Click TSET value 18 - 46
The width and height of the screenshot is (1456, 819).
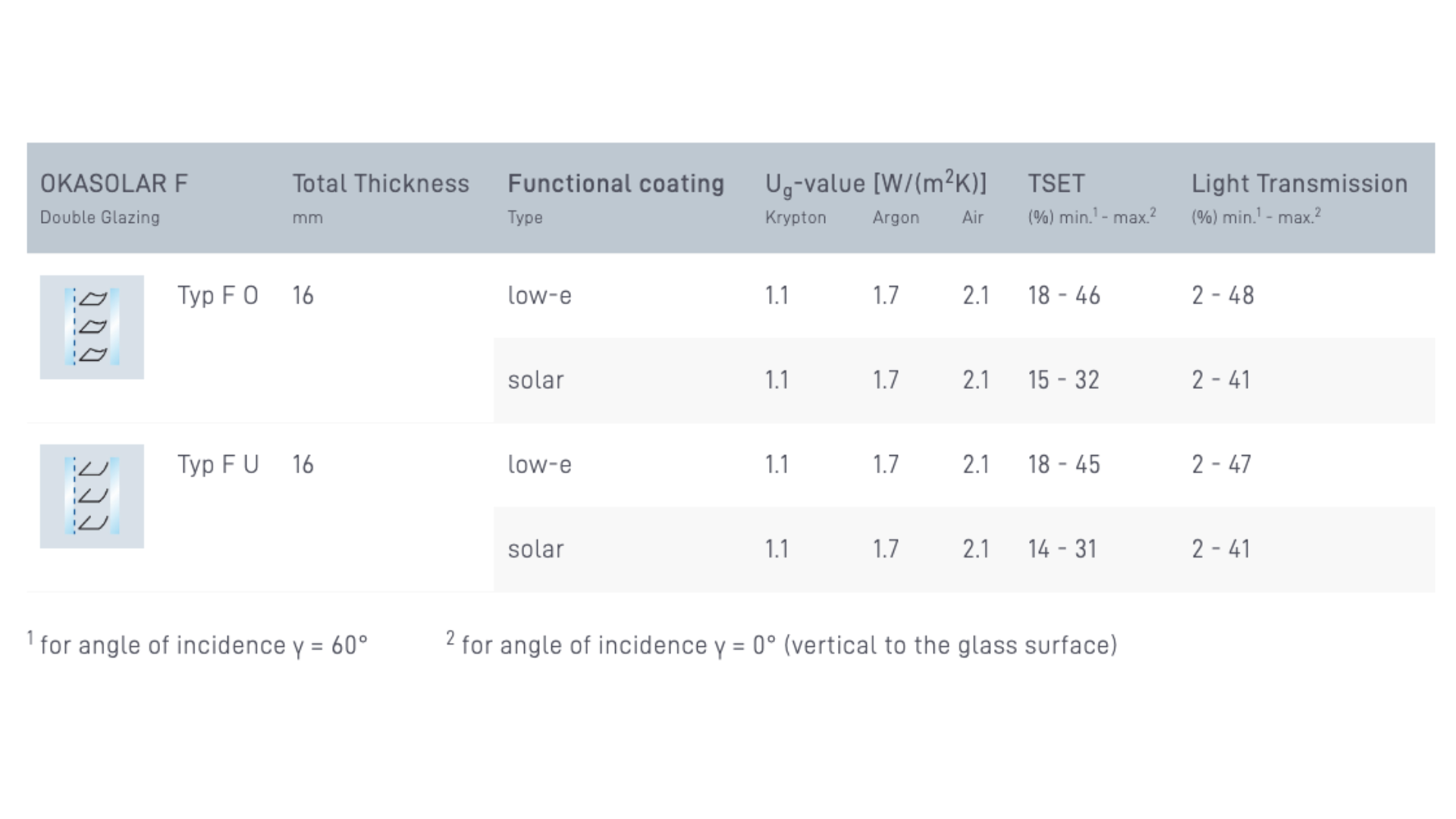[1064, 296]
